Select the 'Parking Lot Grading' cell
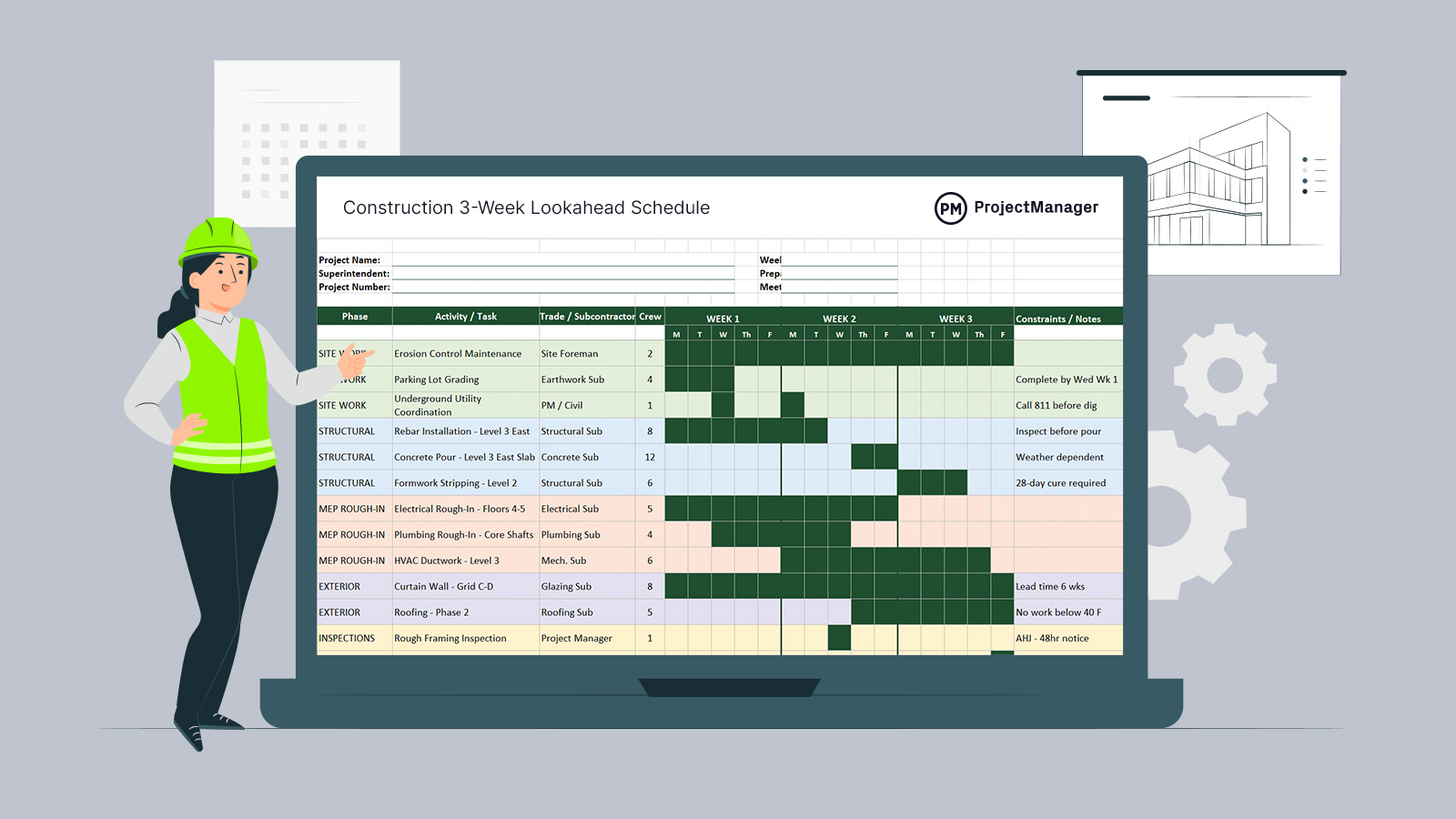The width and height of the screenshot is (1456, 819). (x=466, y=379)
